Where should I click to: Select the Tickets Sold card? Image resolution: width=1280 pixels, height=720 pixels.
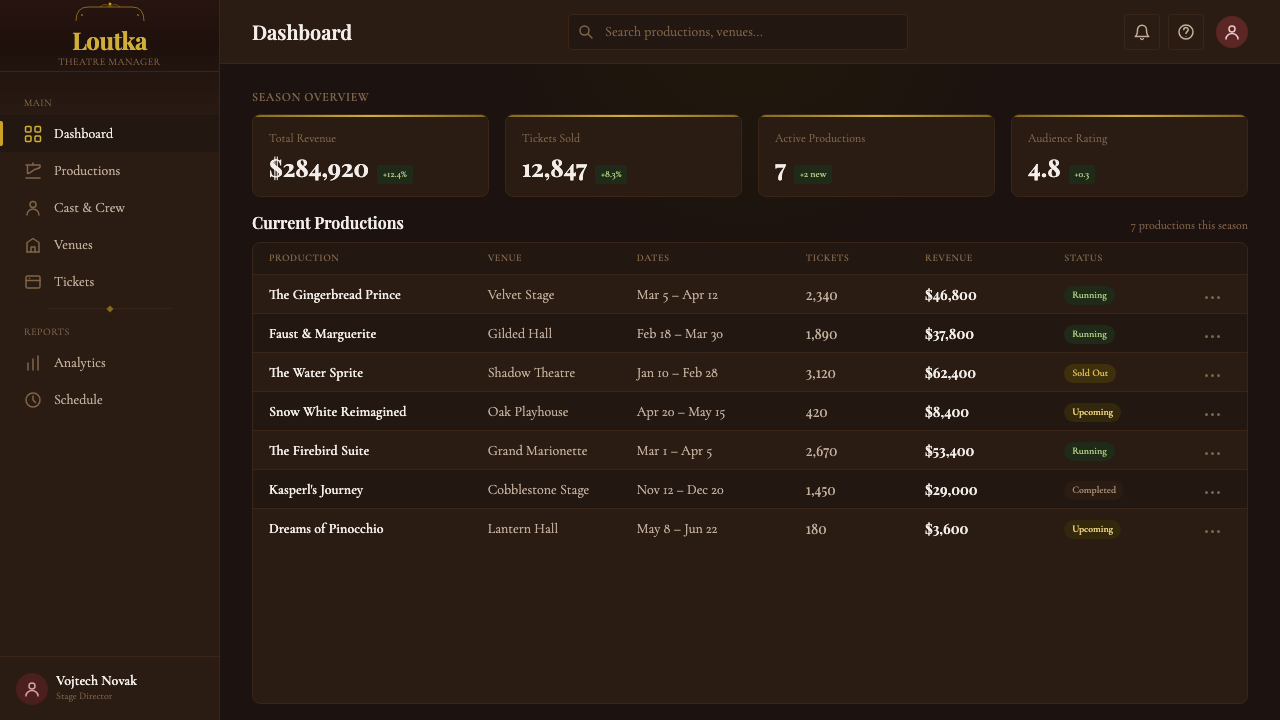pyautogui.click(x=623, y=156)
